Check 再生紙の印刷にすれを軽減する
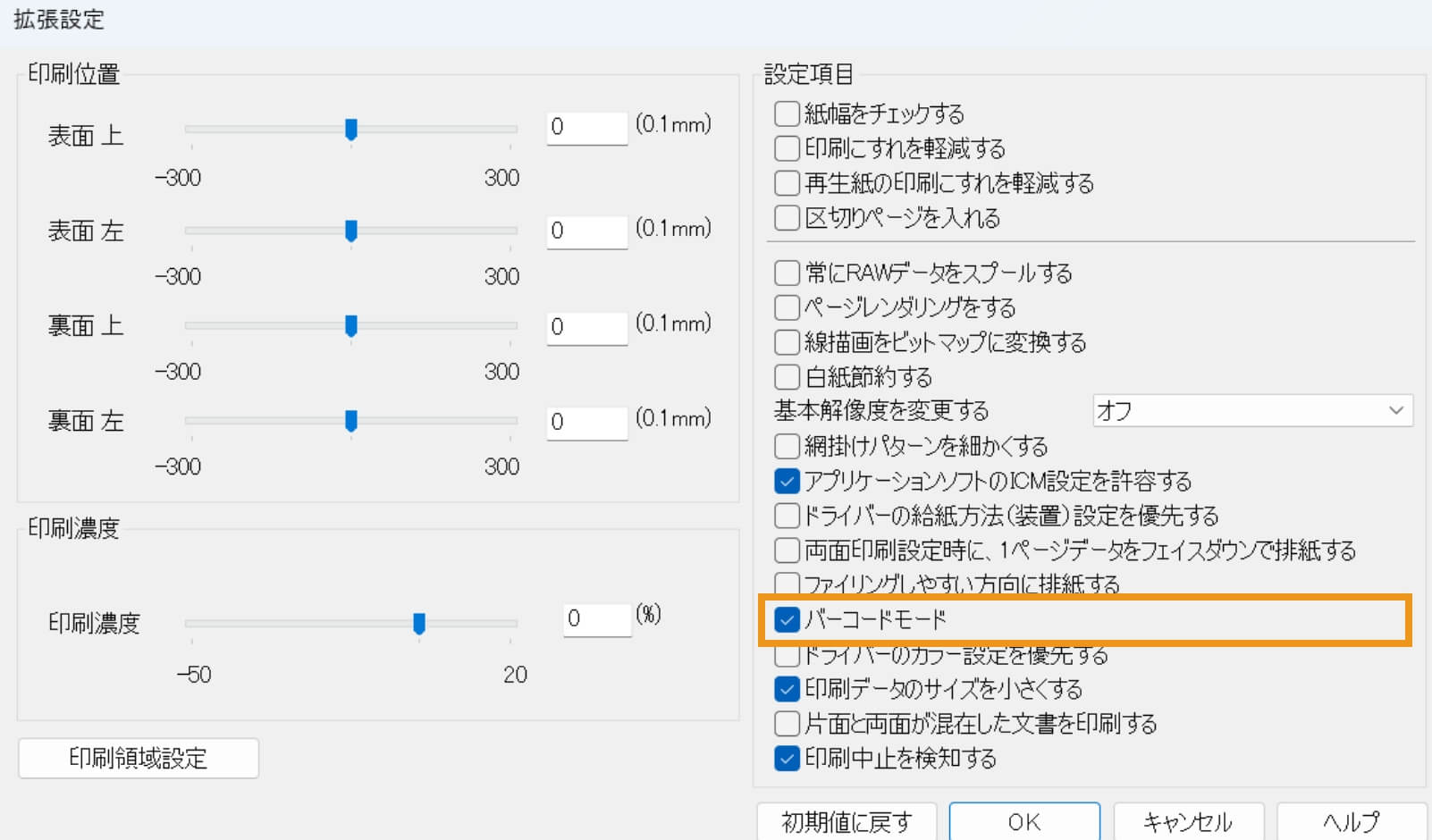Screen dimensions: 1432x840 click(786, 183)
